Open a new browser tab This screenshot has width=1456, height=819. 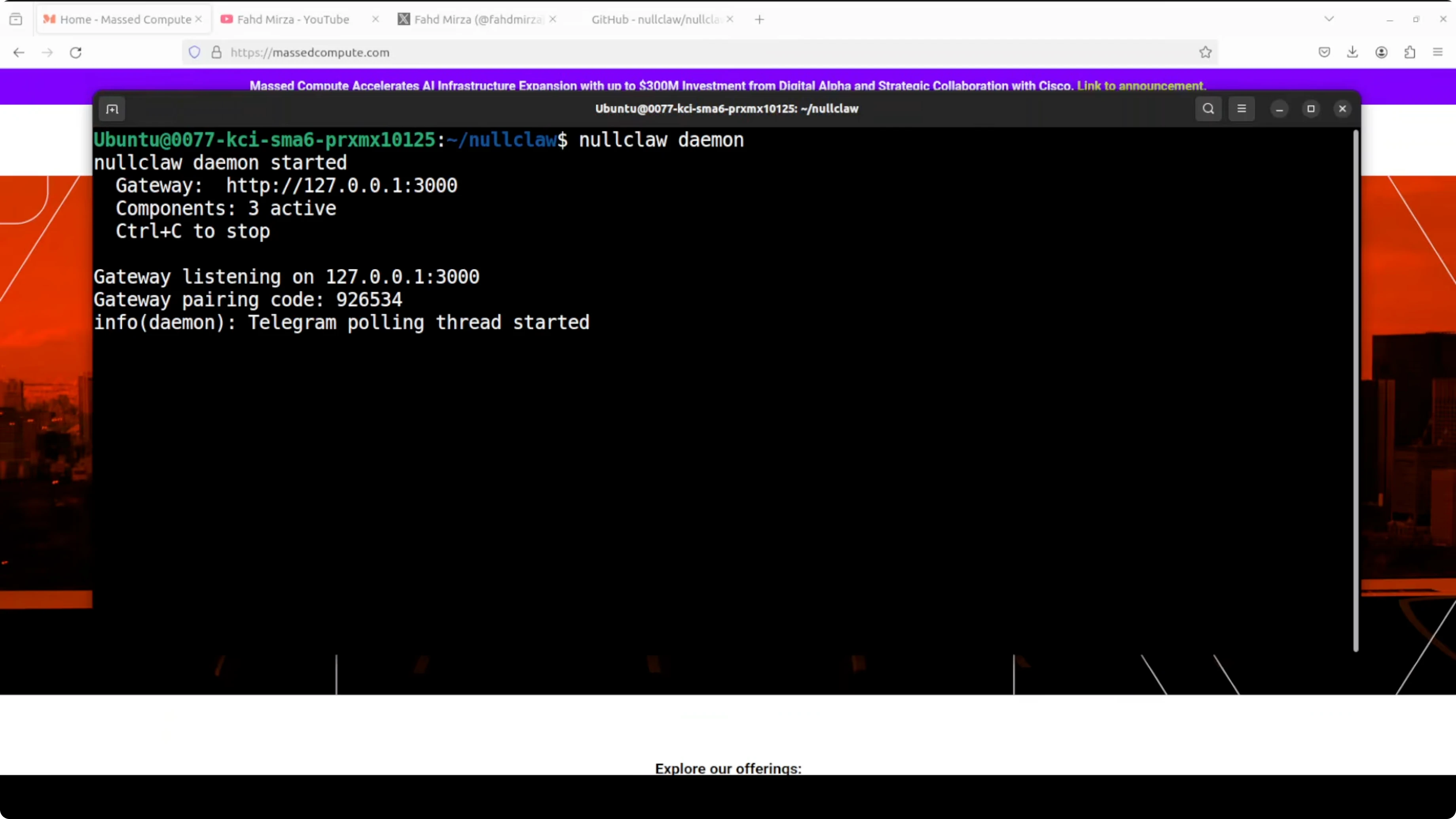pyautogui.click(x=759, y=19)
